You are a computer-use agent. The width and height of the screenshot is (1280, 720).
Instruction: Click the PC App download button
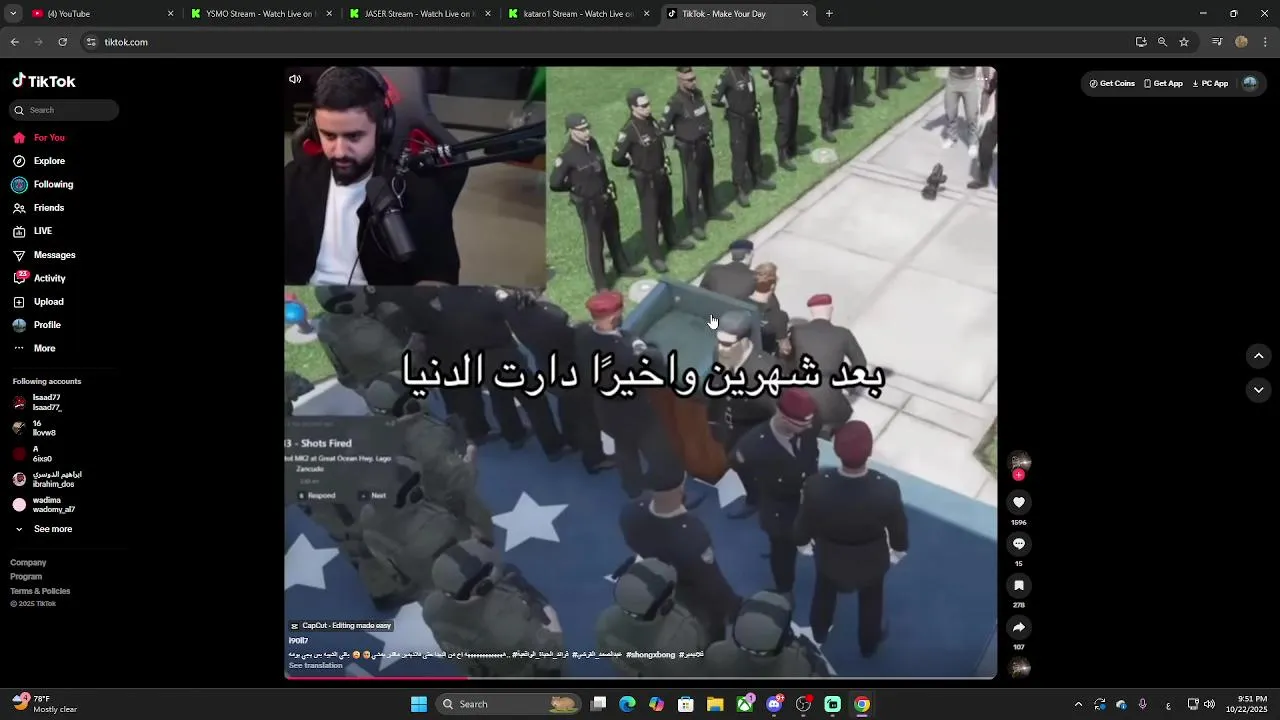point(1210,84)
